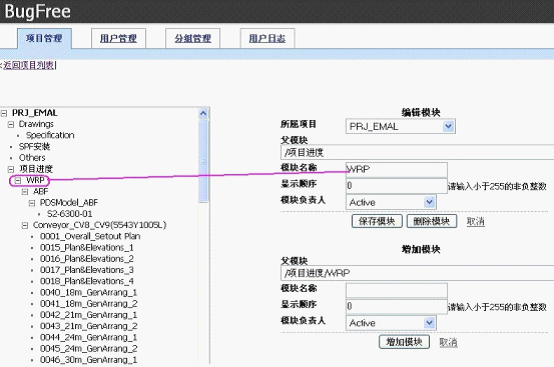Click the 删除模块 button
554x367 pixels.
[x=432, y=221]
